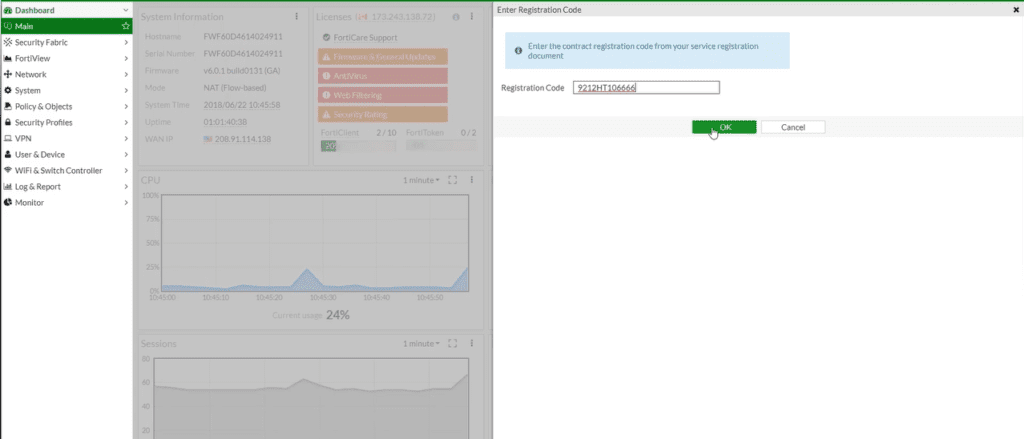Click the AntiVirus license bar
The height and width of the screenshot is (439, 1024).
click(383, 76)
